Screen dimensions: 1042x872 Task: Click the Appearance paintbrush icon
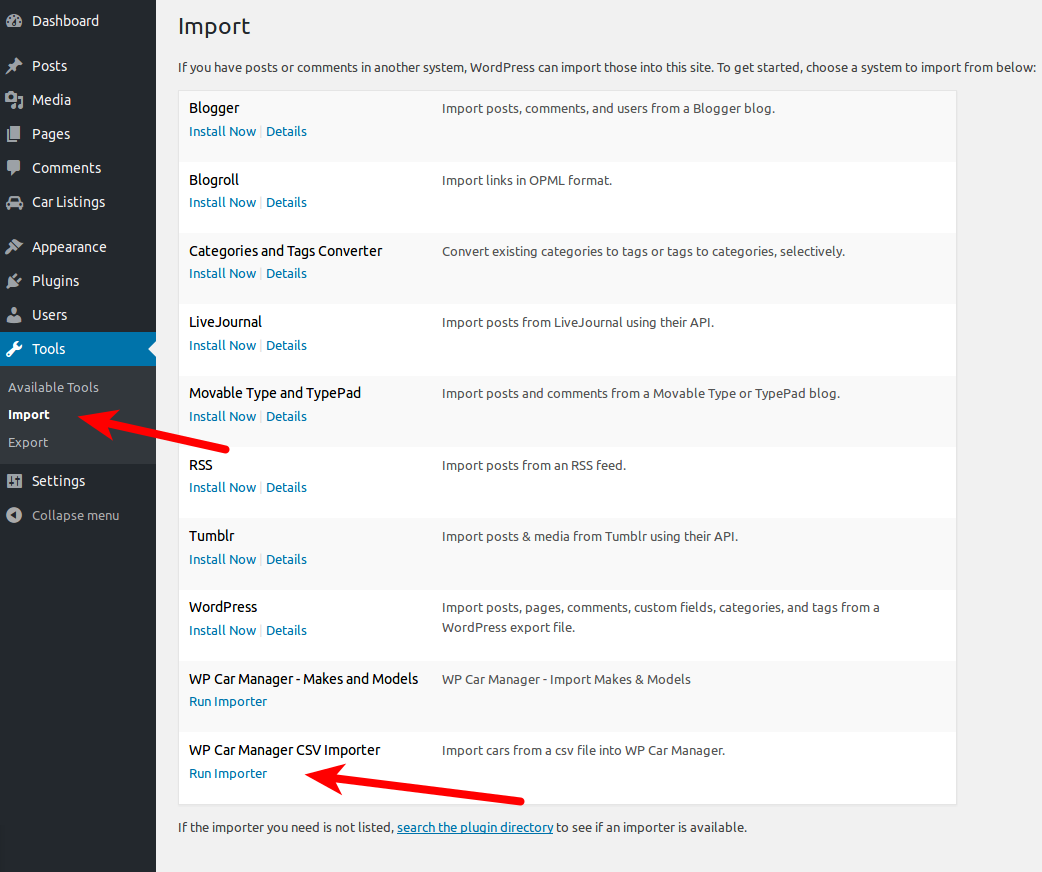[x=14, y=247]
